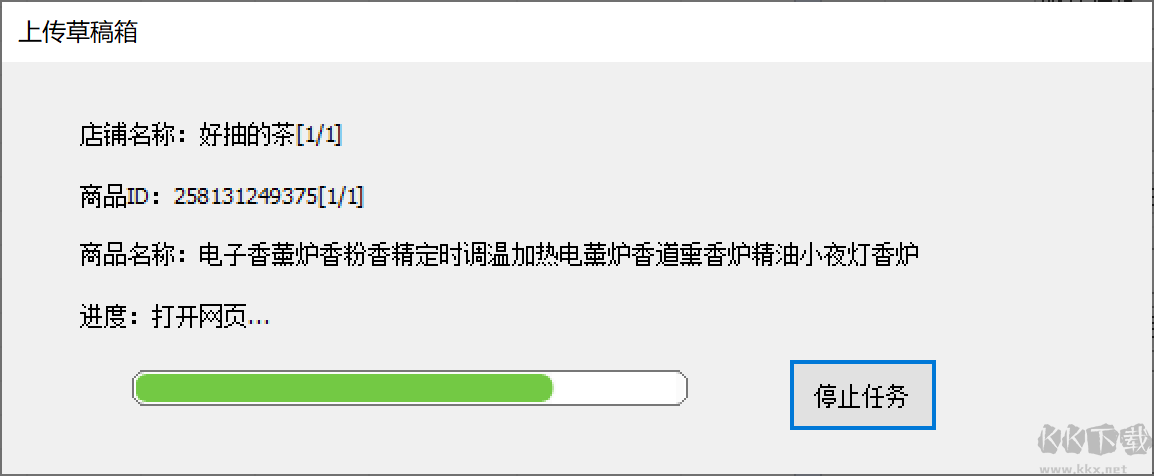
Task: Click the 上传草稿箱 title bar text
Action: click(78, 32)
